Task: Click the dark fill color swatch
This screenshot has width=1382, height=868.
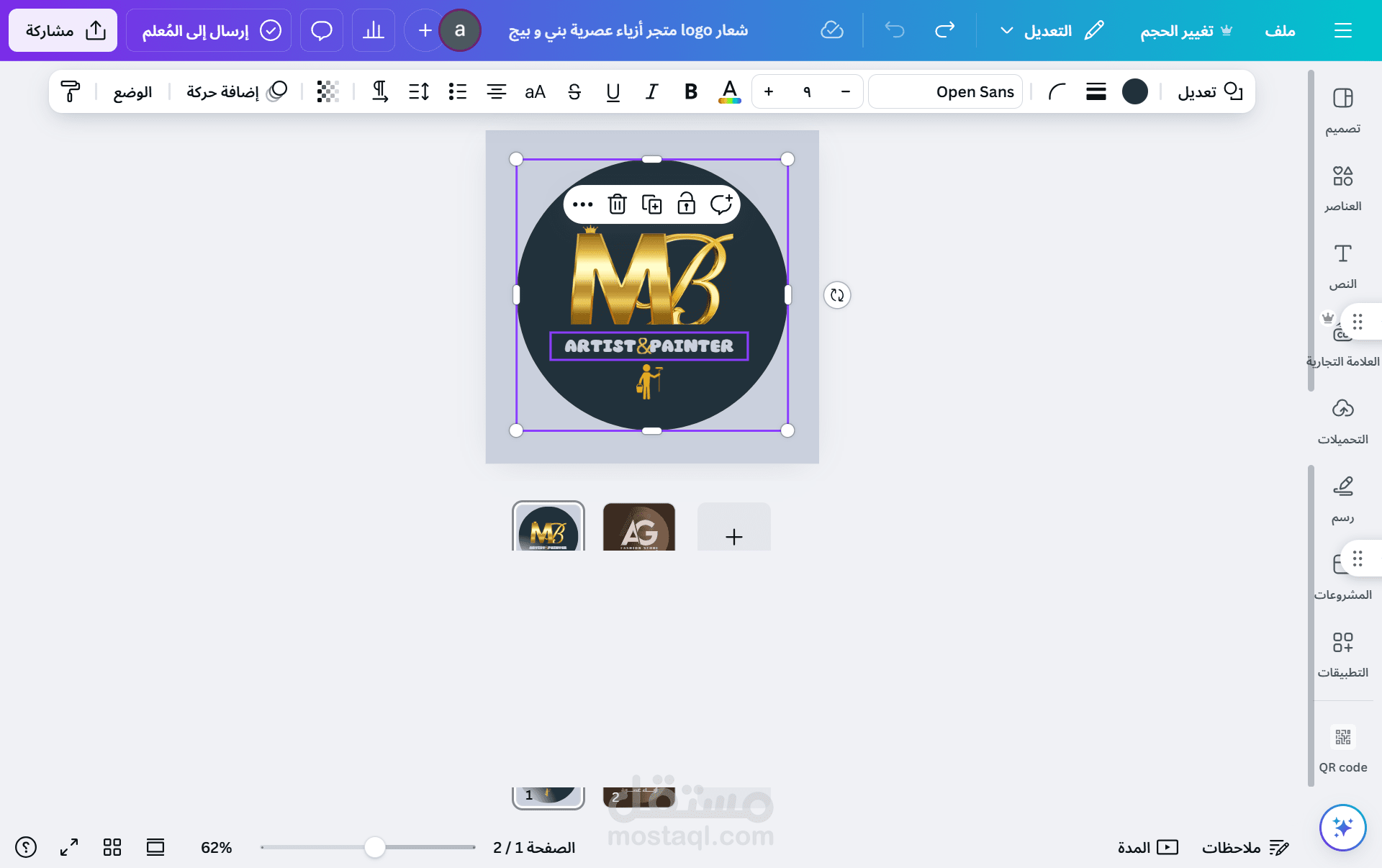Action: pyautogui.click(x=1134, y=91)
